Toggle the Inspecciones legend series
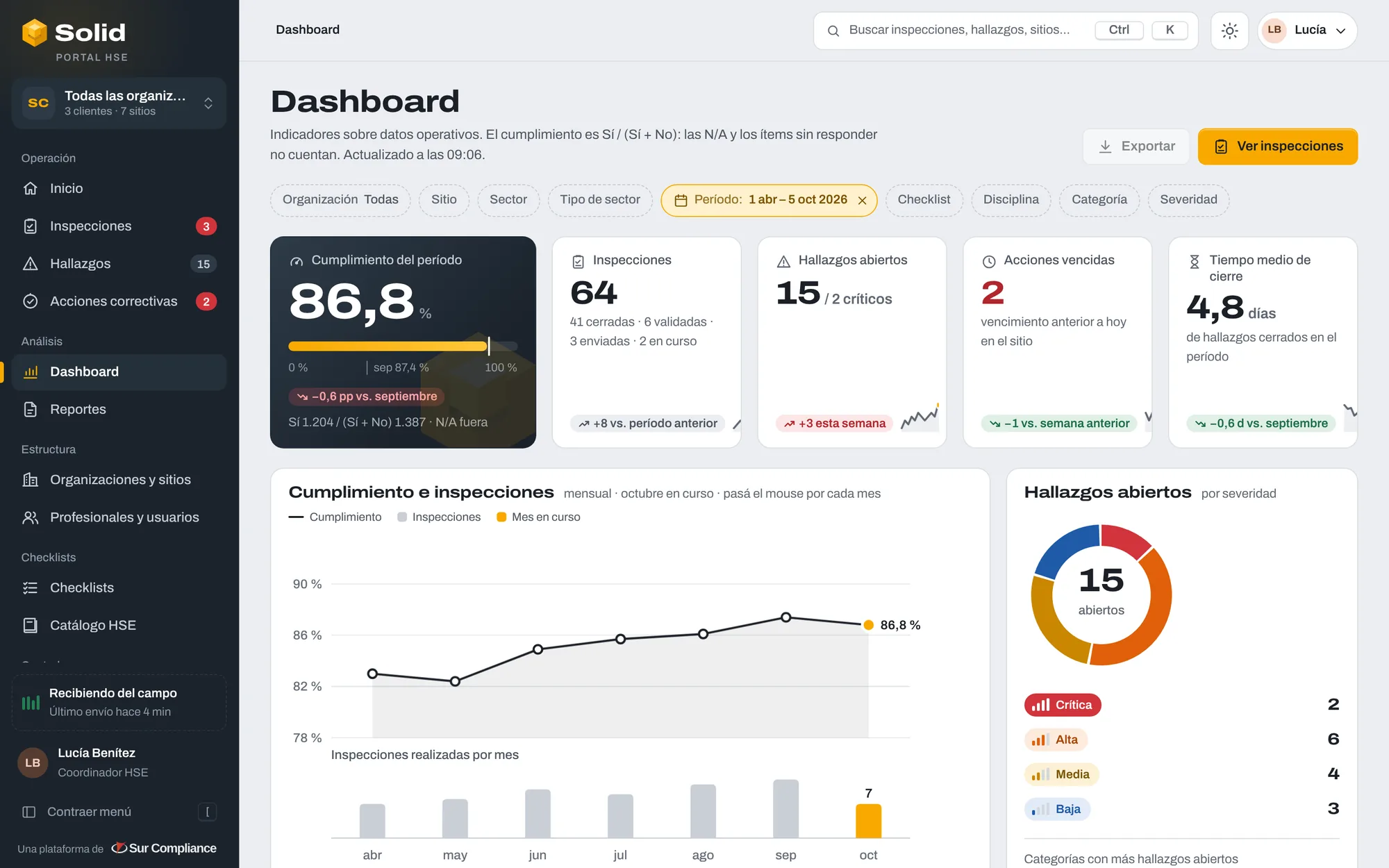Viewport: 1389px width, 868px height. 439,517
